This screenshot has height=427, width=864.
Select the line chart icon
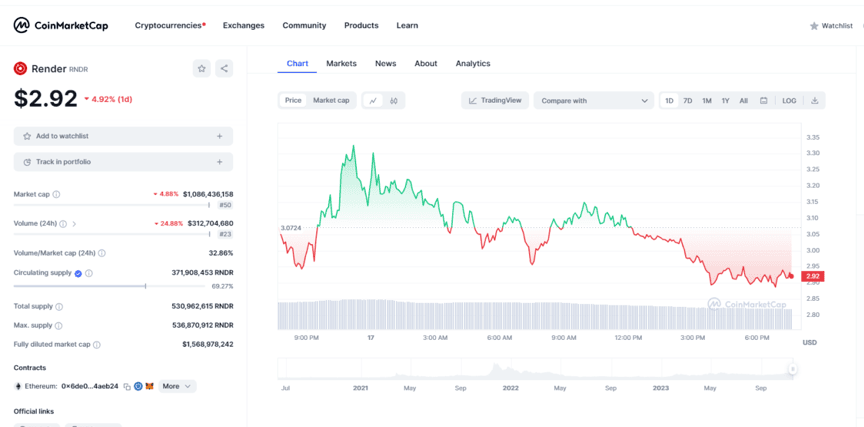tap(372, 100)
